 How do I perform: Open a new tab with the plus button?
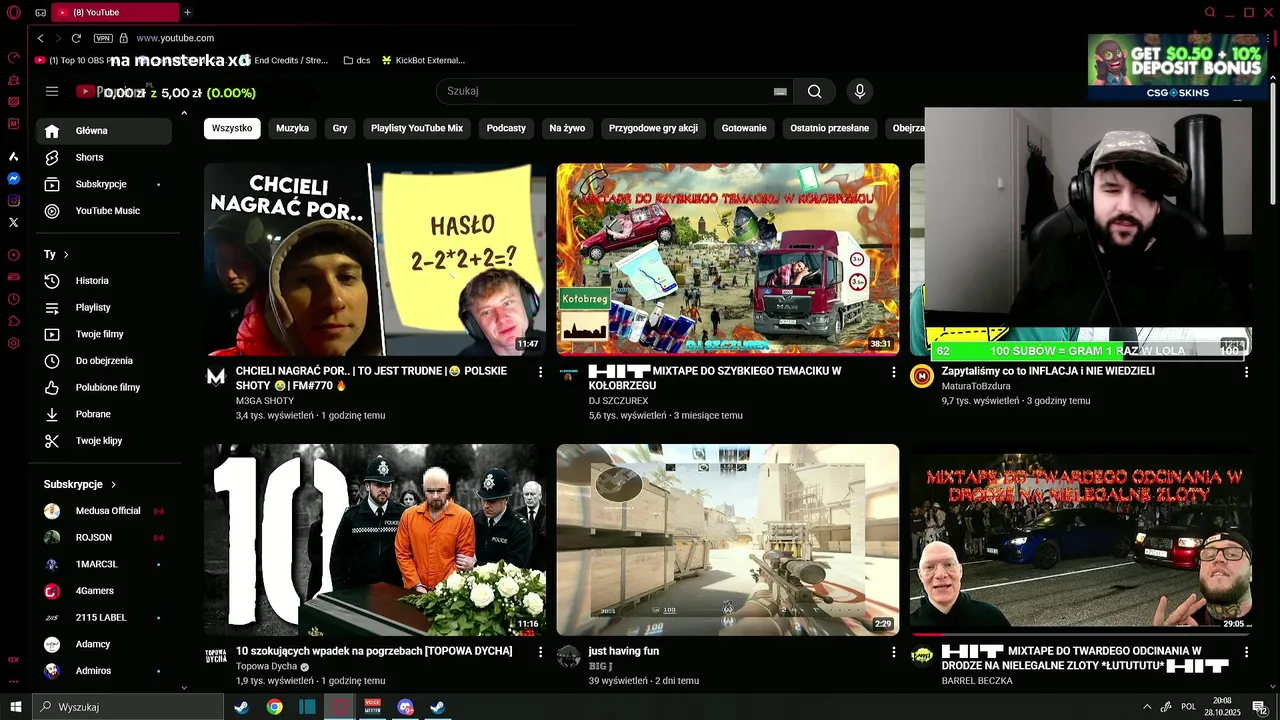coord(187,12)
